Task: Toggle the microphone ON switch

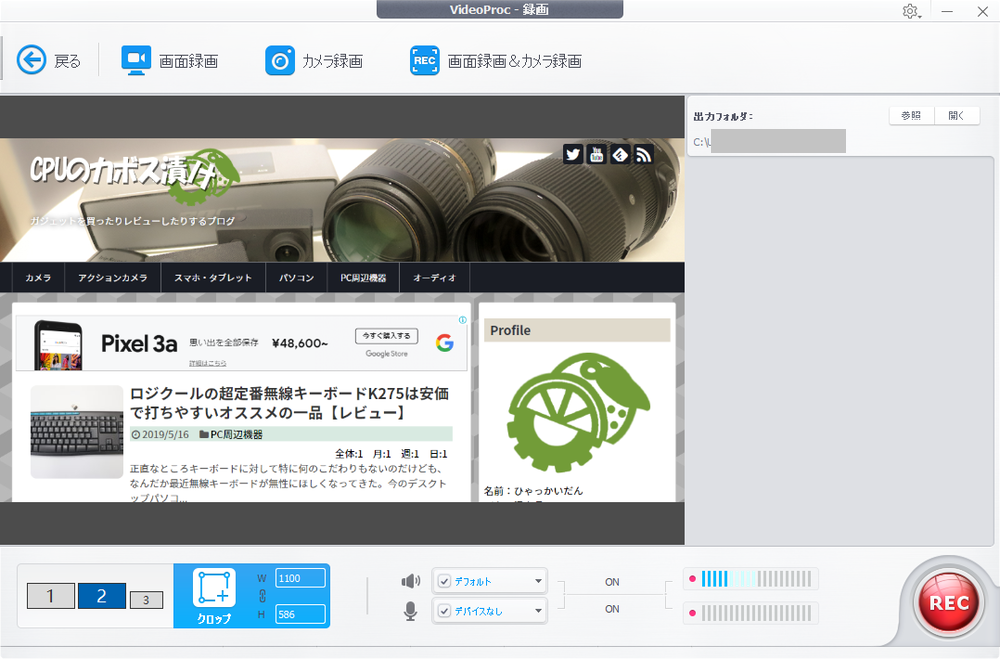Action: tap(612, 609)
